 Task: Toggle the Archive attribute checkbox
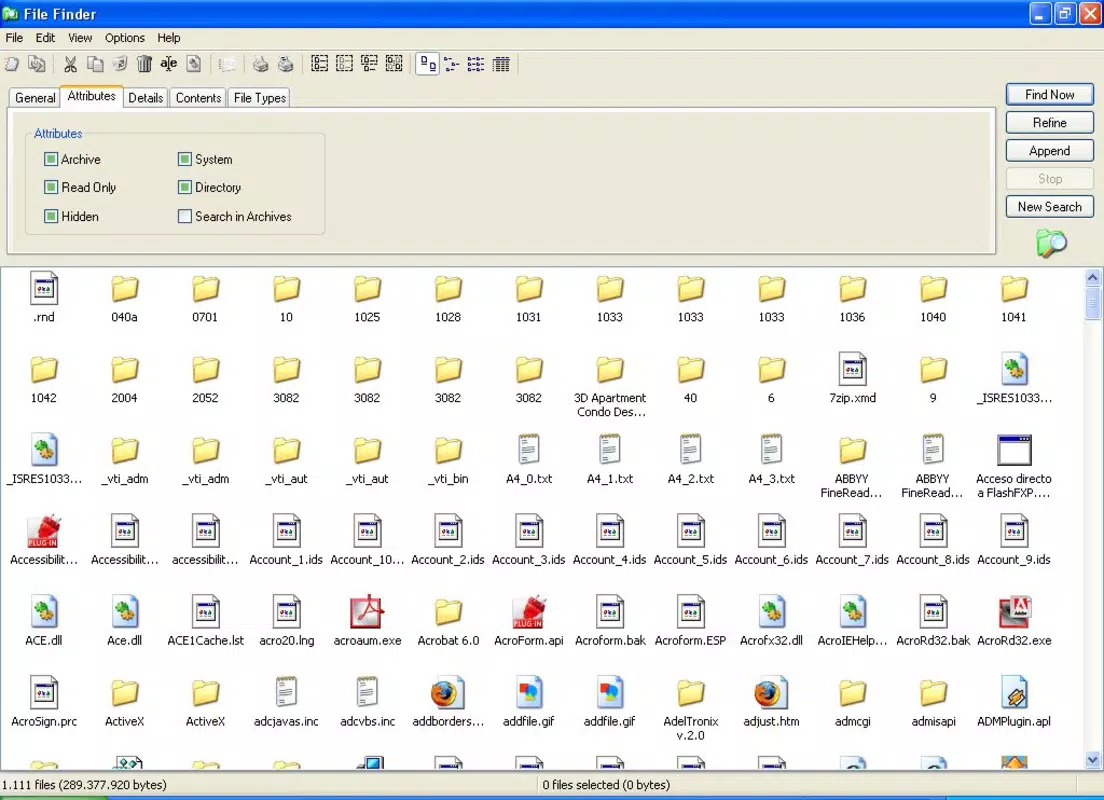tap(51, 159)
